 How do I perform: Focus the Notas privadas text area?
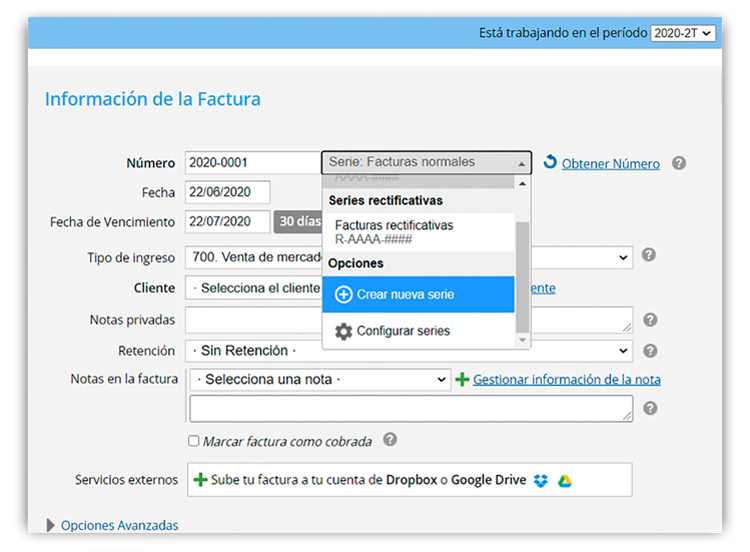[x=409, y=320]
